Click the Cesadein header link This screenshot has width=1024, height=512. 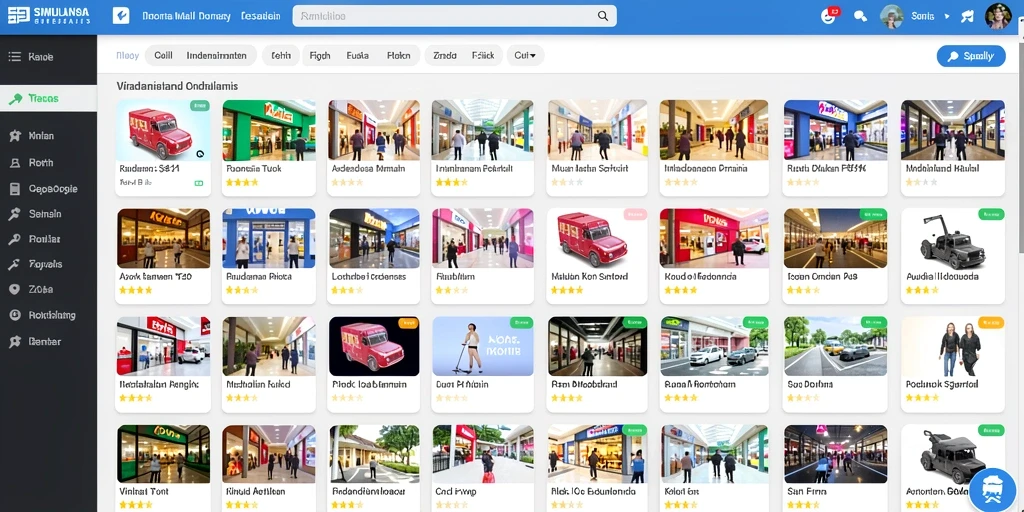point(261,16)
